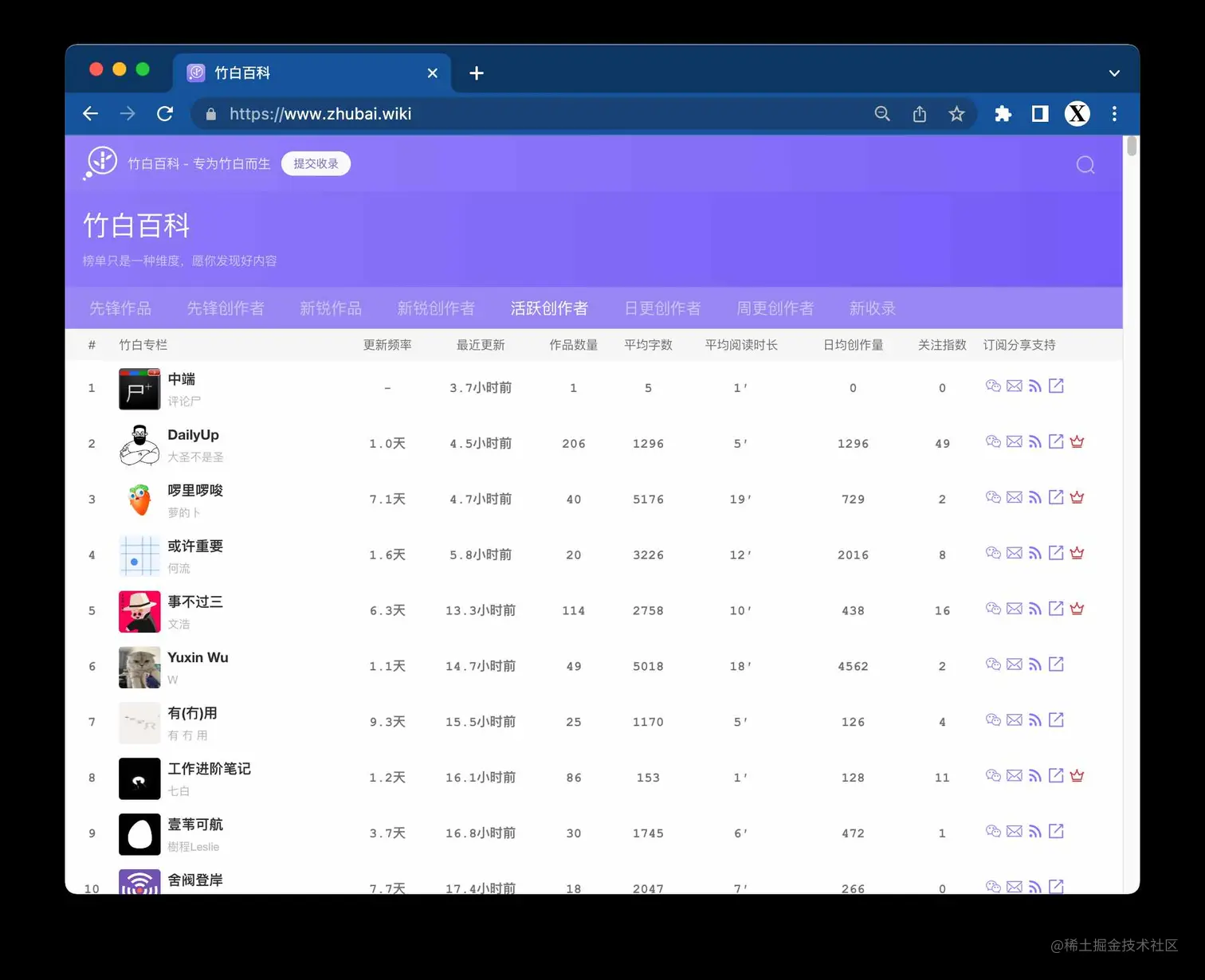Image resolution: width=1205 pixels, height=980 pixels.
Task: Close the 竹白百科 browser tab
Action: (x=433, y=73)
